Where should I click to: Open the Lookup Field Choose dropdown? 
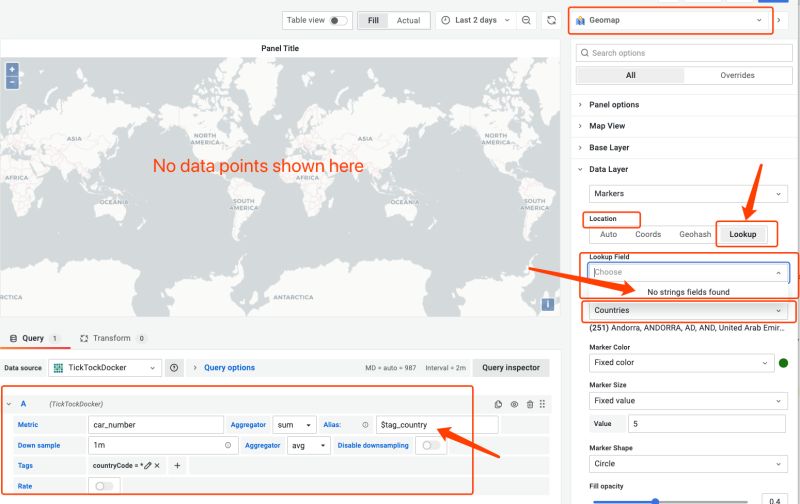pyautogui.click(x=688, y=272)
